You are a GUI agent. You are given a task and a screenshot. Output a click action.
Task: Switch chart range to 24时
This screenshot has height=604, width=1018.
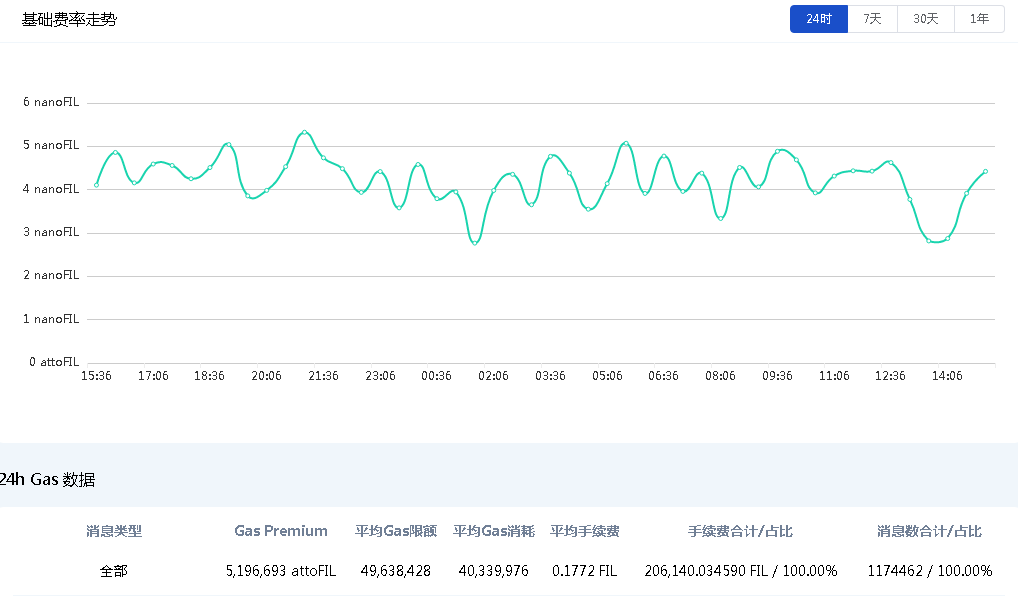point(819,19)
